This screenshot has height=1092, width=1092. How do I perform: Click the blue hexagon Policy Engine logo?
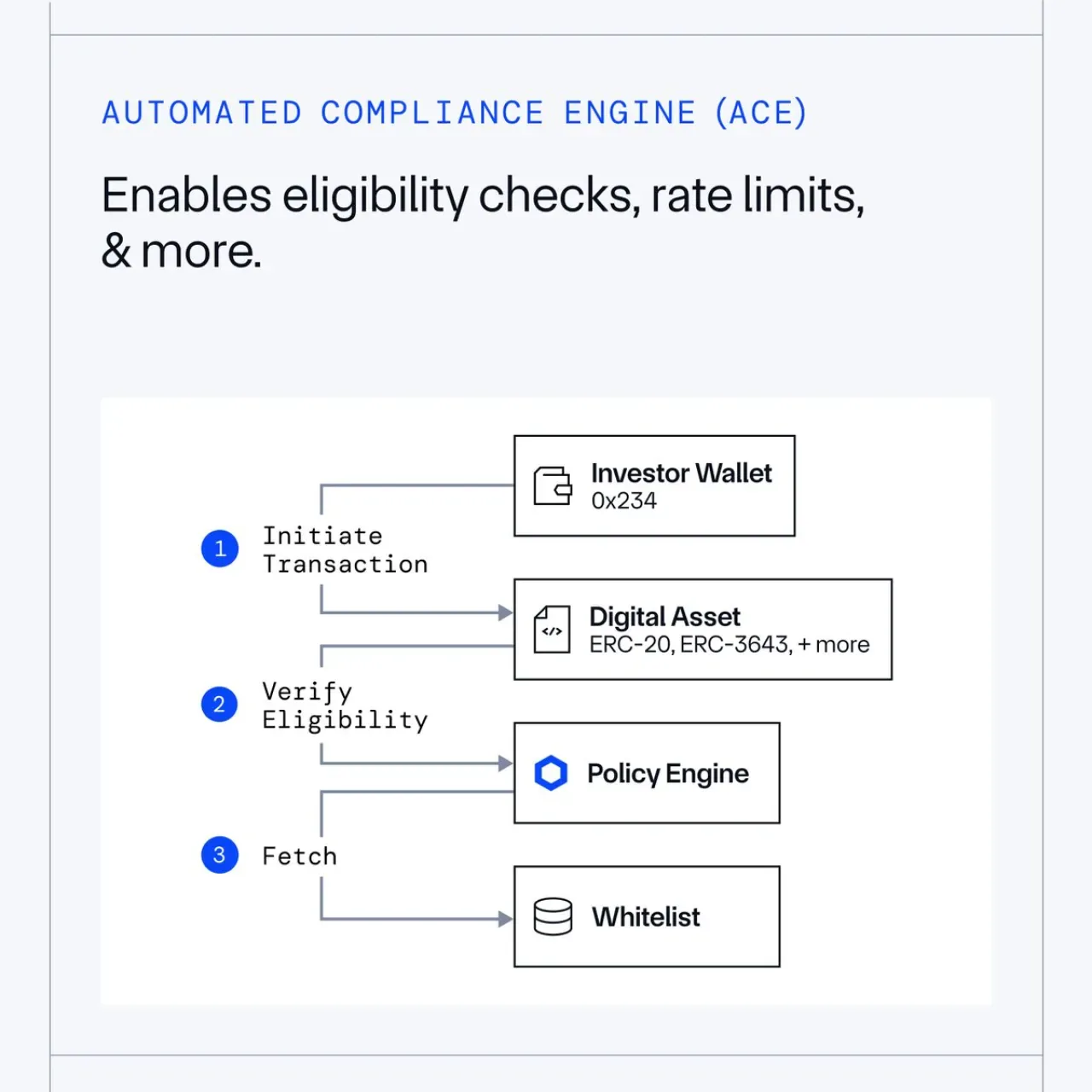coord(551,773)
